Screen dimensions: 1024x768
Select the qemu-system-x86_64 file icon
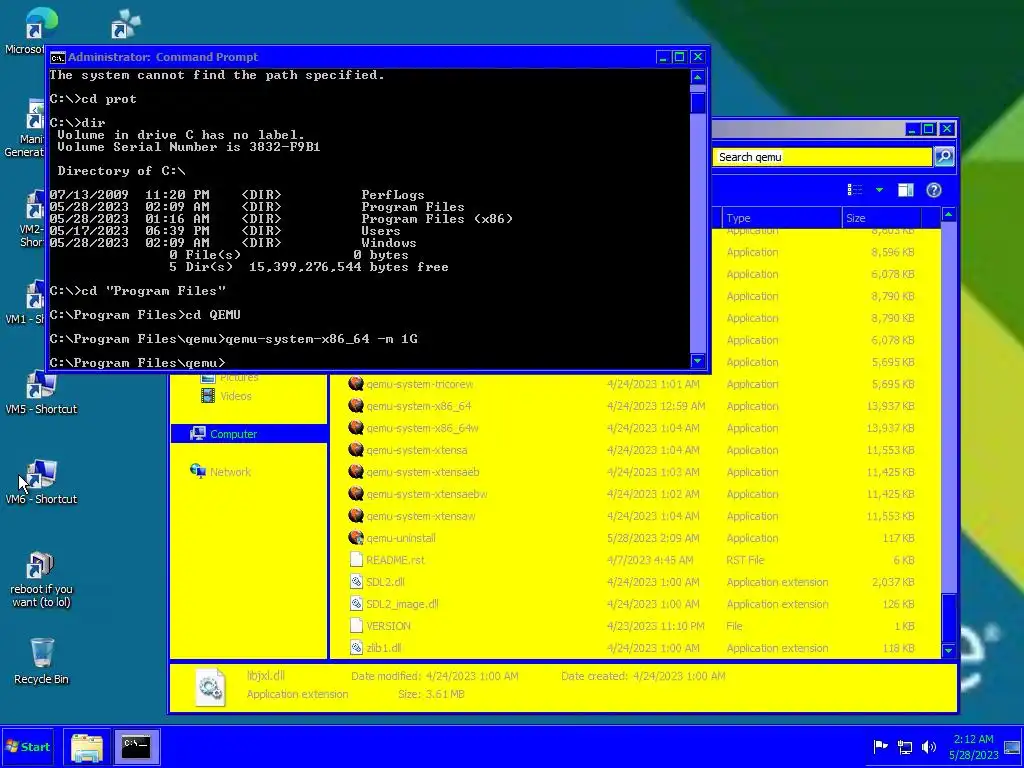tap(356, 406)
